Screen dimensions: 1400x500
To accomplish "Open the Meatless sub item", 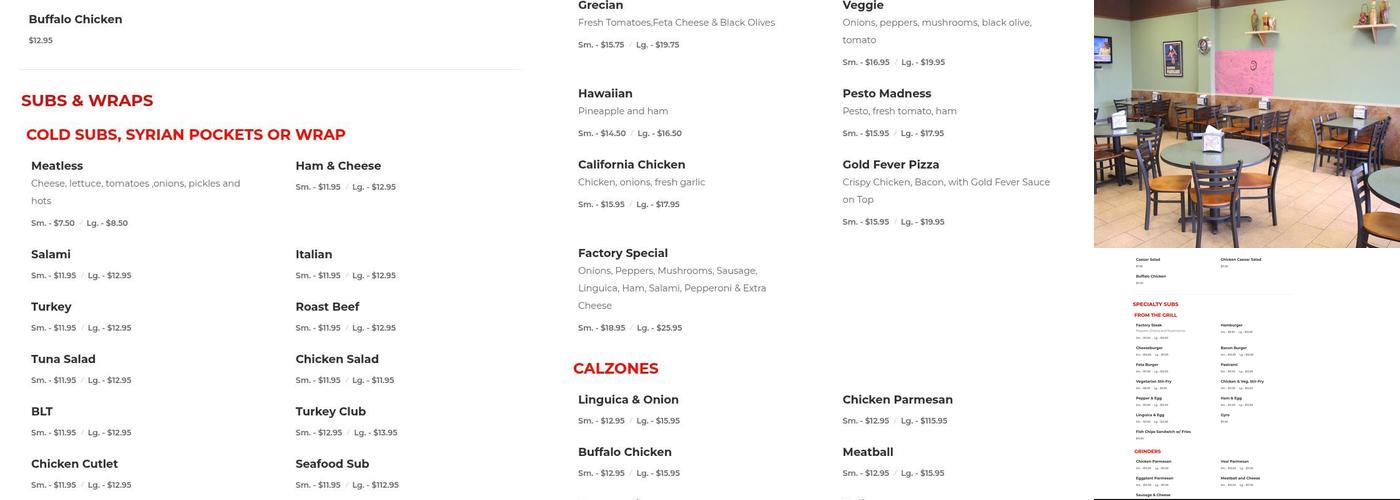I will tap(57, 166).
